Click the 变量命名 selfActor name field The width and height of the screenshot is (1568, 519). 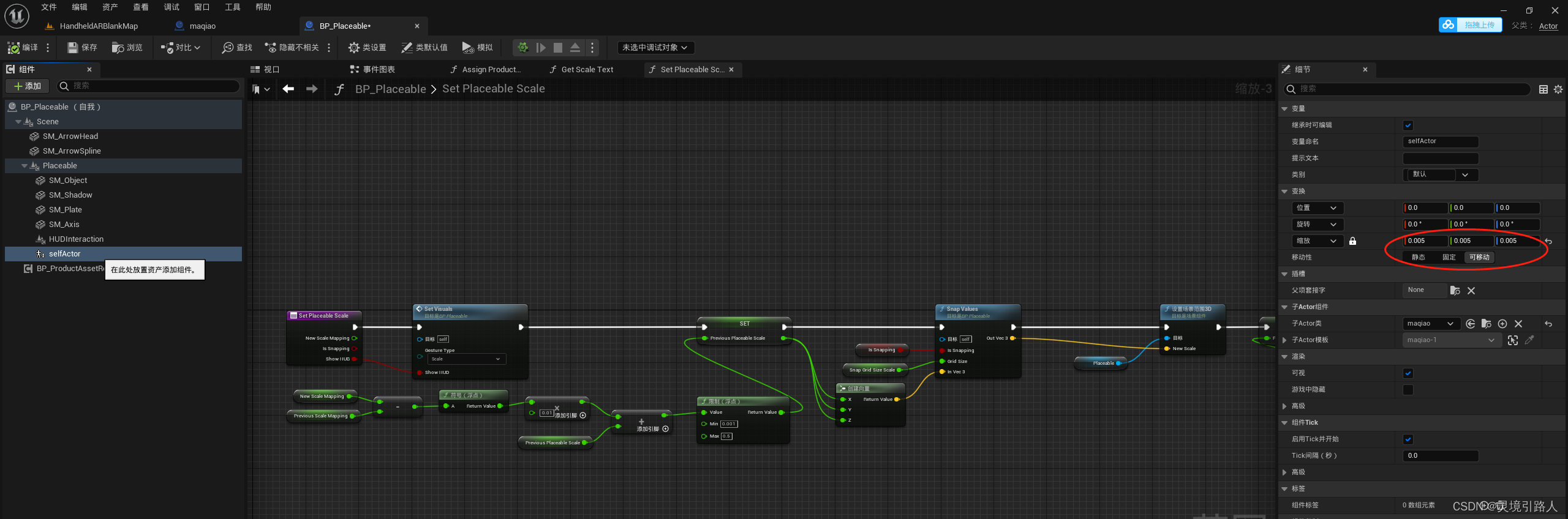1441,141
